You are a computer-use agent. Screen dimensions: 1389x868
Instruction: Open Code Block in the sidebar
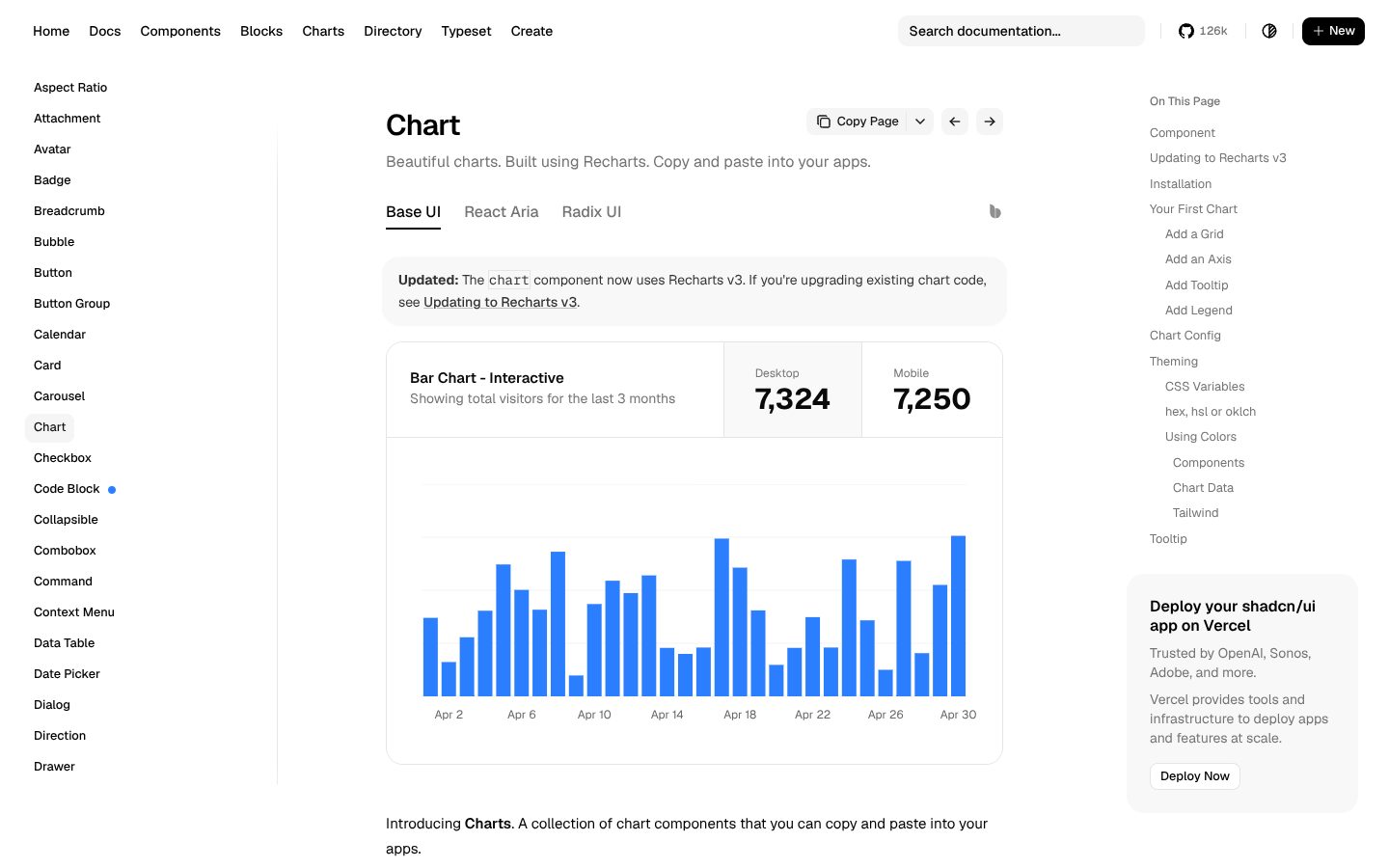(x=67, y=489)
